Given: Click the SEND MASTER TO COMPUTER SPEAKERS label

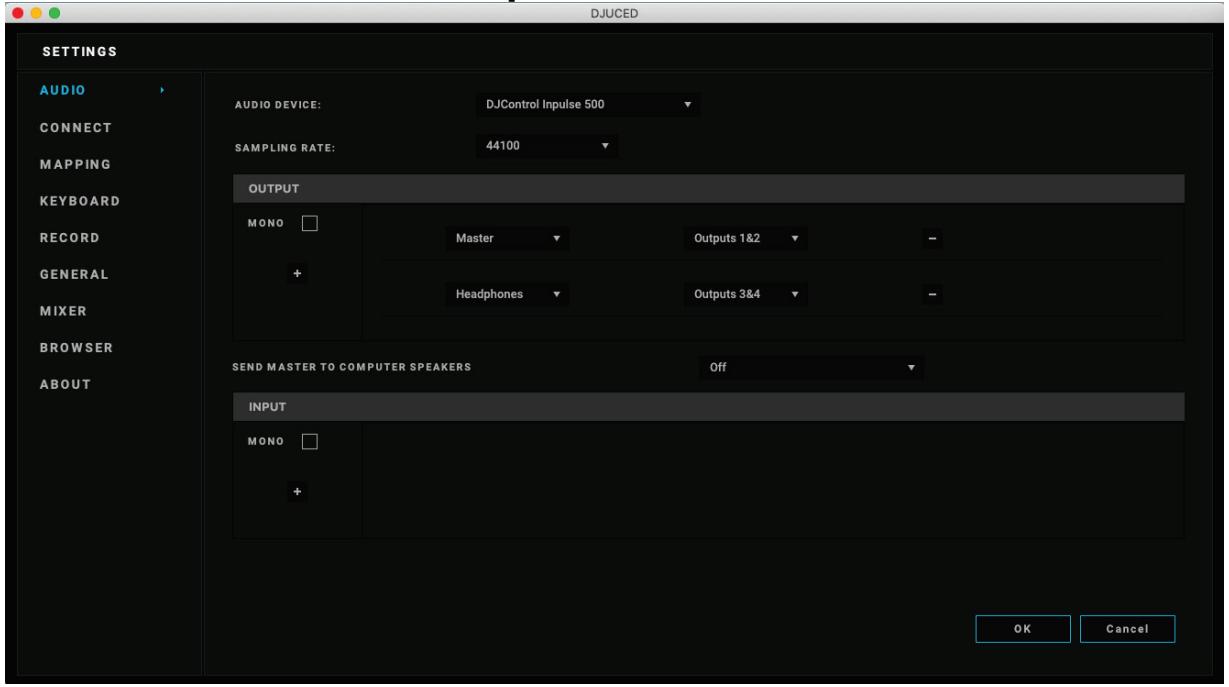Looking at the screenshot, I should [352, 366].
